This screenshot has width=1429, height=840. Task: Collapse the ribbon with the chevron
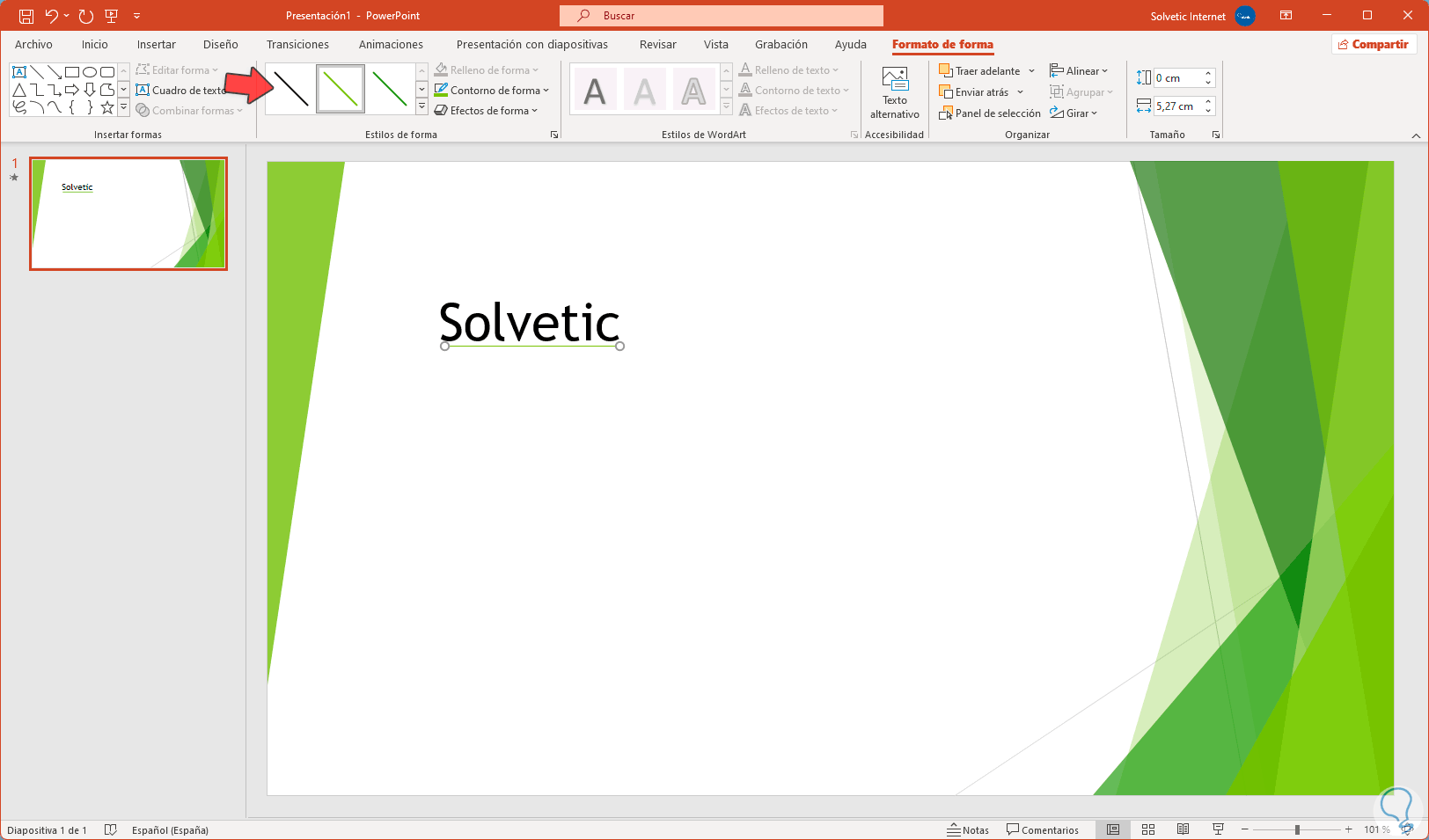point(1416,135)
